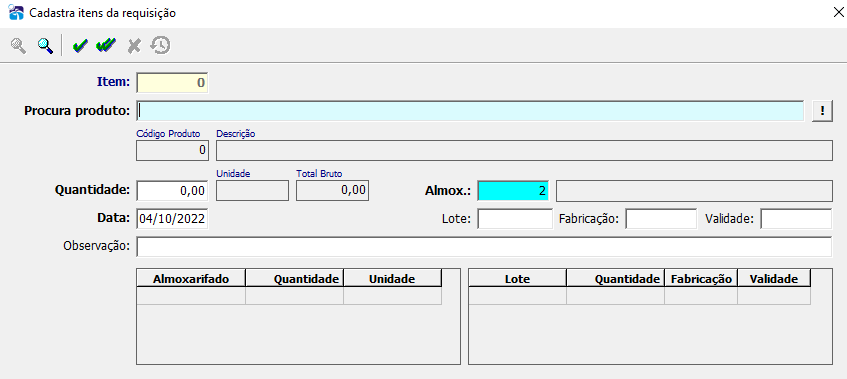Click the Lote column header
The width and height of the screenshot is (847, 379).
(517, 279)
